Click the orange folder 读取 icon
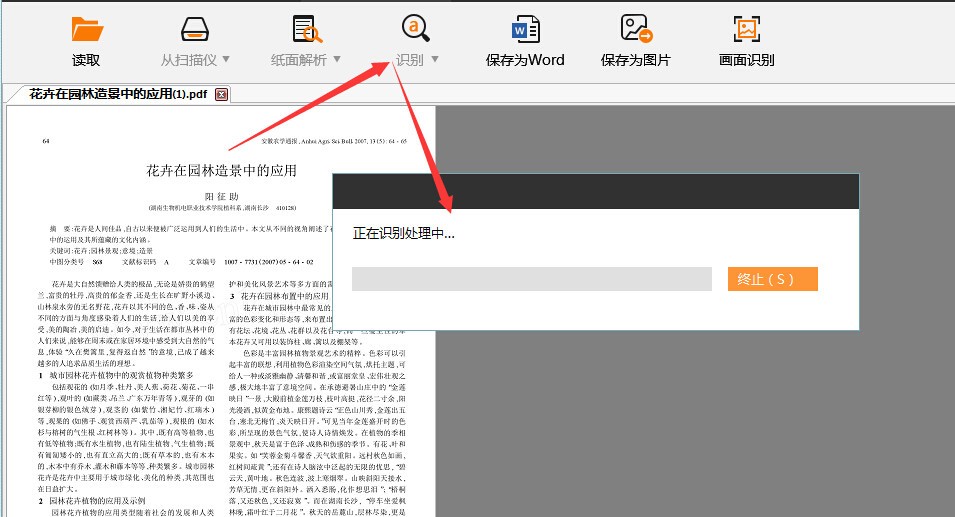 (87, 29)
